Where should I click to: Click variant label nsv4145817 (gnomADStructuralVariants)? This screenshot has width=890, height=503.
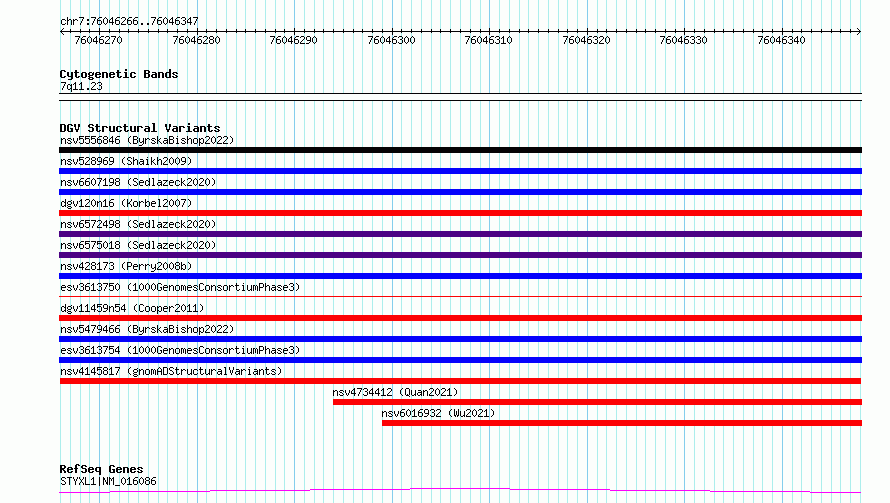[x=171, y=371]
